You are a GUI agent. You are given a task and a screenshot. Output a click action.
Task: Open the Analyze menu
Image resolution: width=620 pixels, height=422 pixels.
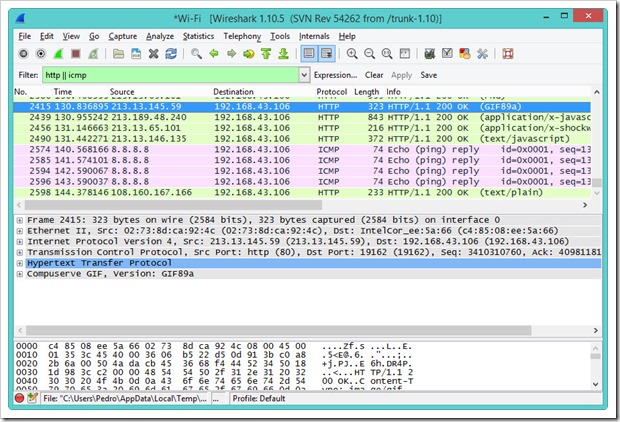click(160, 36)
